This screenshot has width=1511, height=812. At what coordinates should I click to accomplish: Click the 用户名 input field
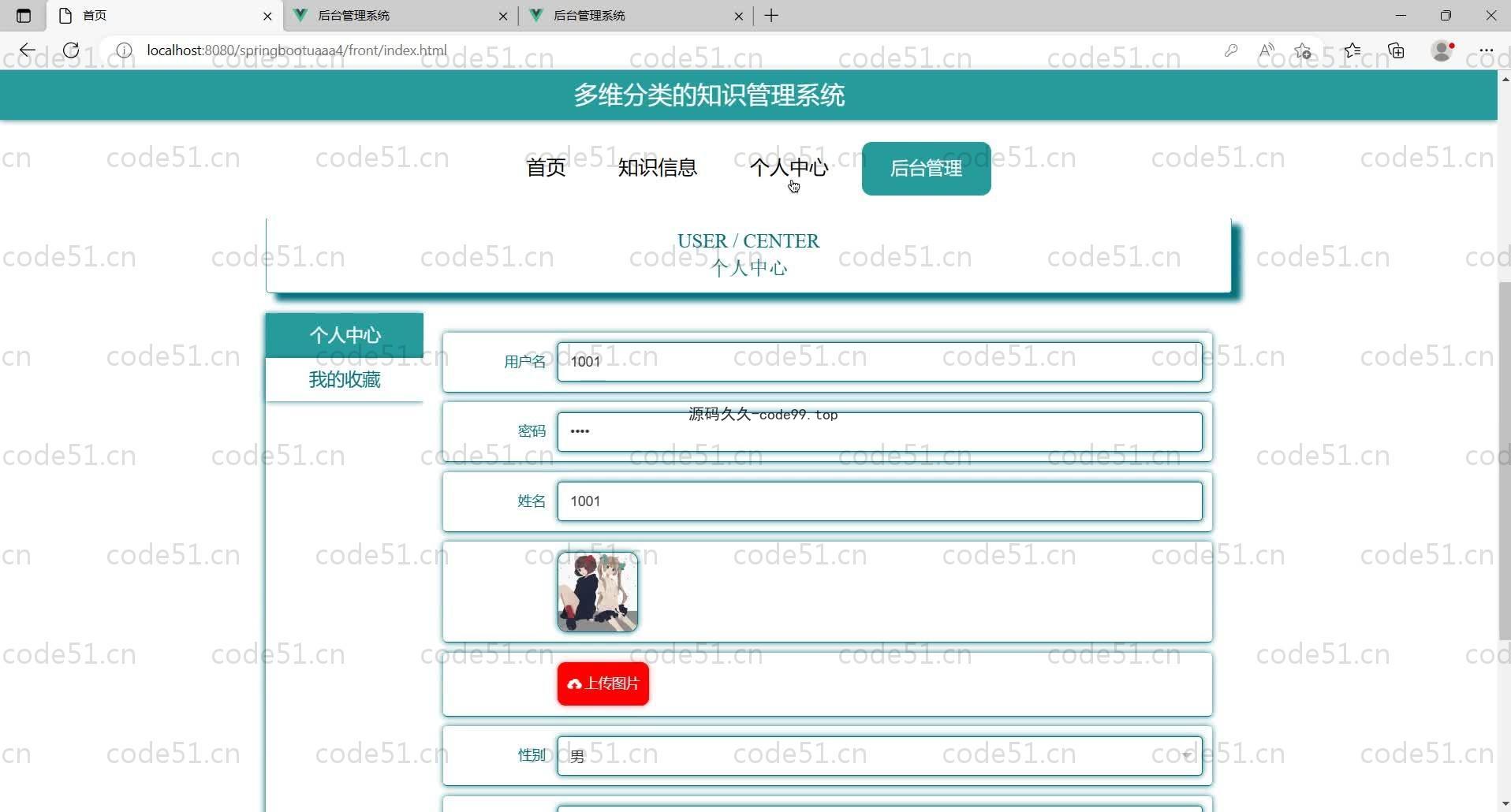(x=879, y=362)
